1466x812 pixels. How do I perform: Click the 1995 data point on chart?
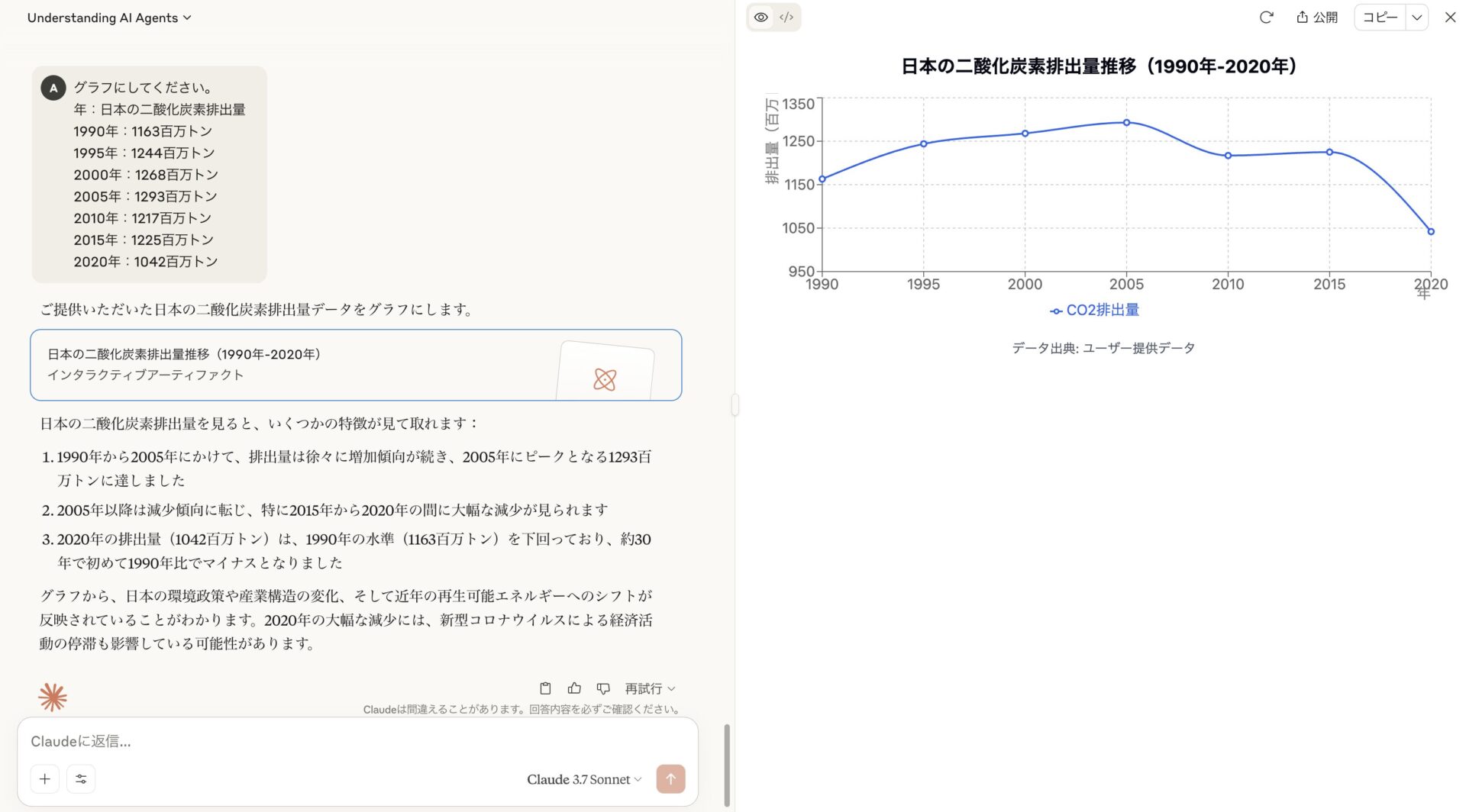923,143
